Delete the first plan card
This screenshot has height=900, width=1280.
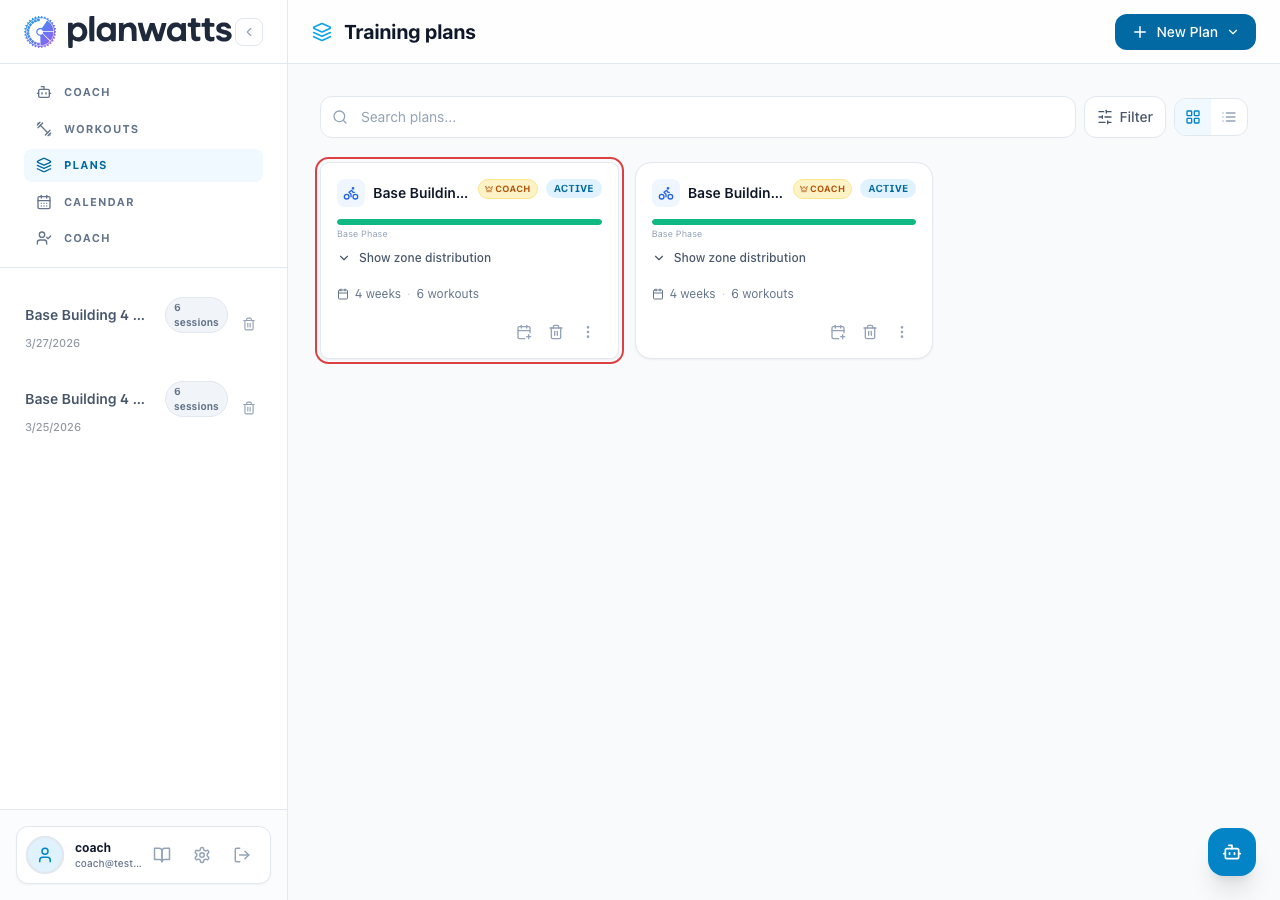point(556,332)
